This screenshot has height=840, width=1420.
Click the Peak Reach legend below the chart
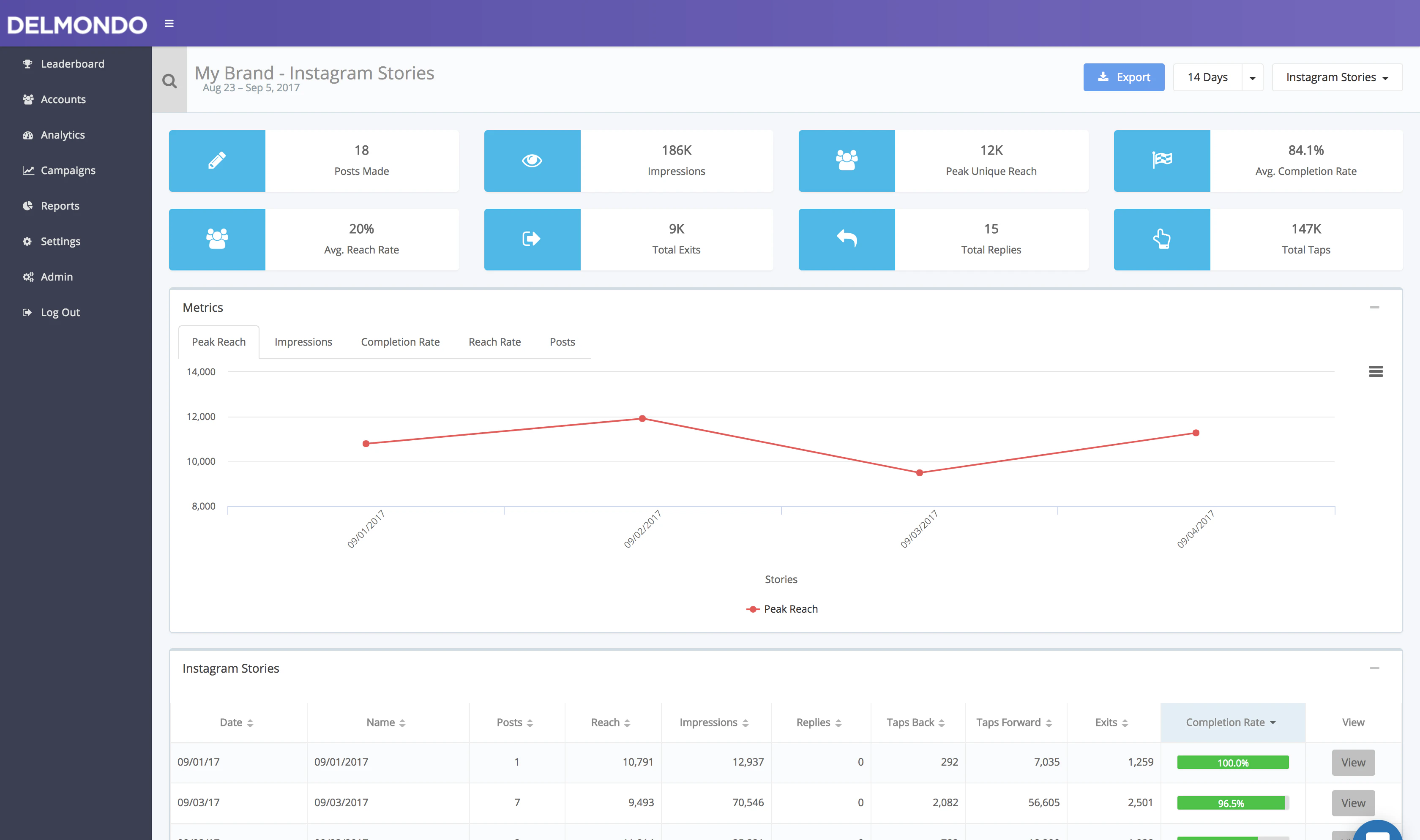[783, 608]
